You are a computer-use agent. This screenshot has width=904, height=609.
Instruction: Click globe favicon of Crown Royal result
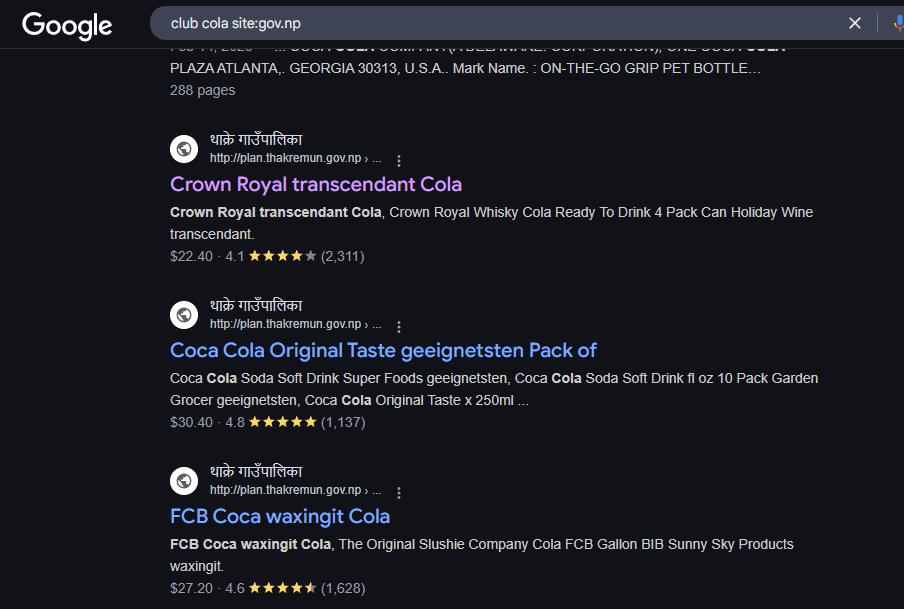184,149
